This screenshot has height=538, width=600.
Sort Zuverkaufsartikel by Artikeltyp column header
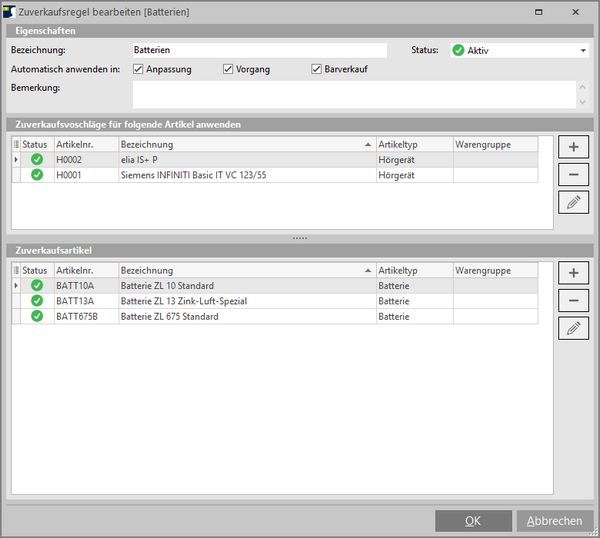point(414,271)
